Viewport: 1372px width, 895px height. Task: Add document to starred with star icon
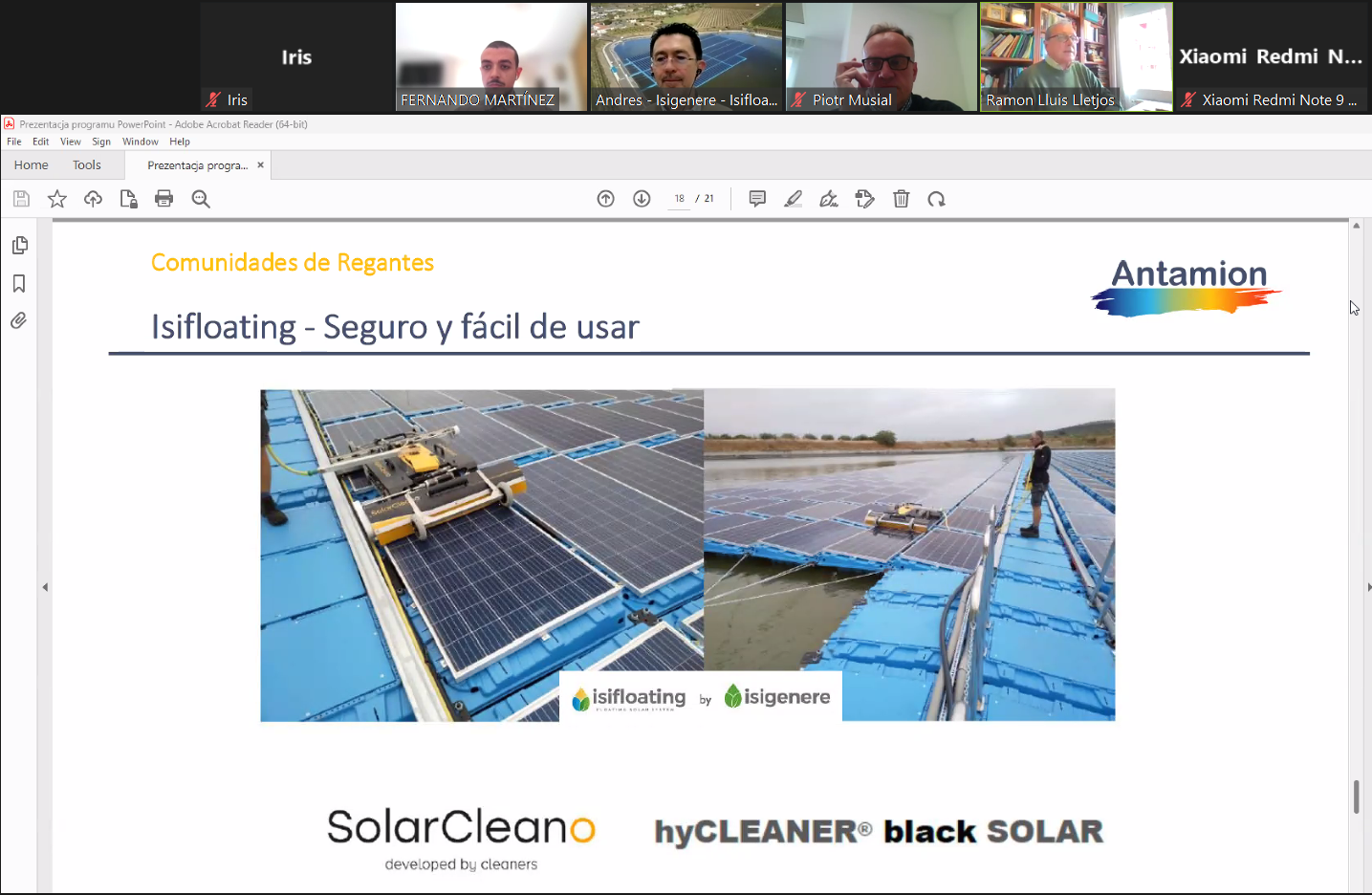(x=57, y=199)
